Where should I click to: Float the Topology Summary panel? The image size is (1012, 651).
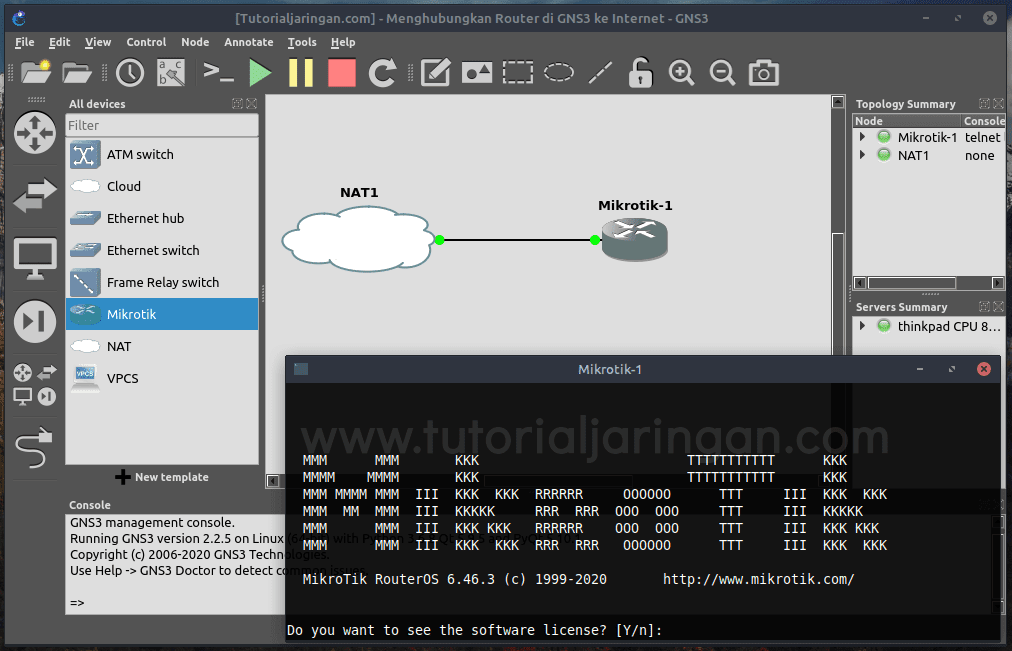click(x=984, y=103)
